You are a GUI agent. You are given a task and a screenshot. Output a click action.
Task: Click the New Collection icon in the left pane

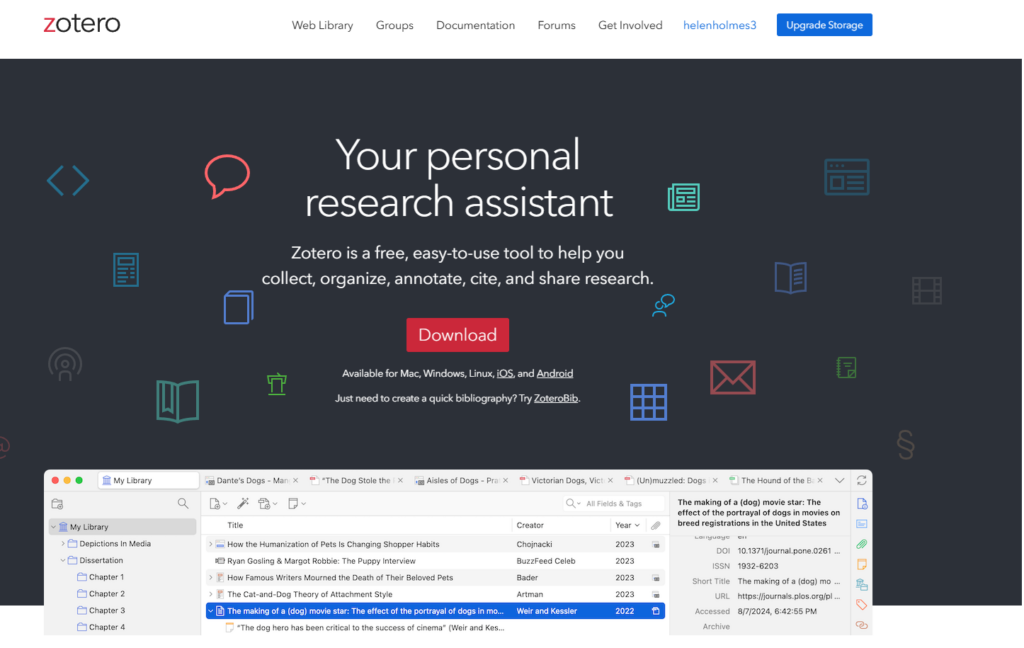pos(57,504)
